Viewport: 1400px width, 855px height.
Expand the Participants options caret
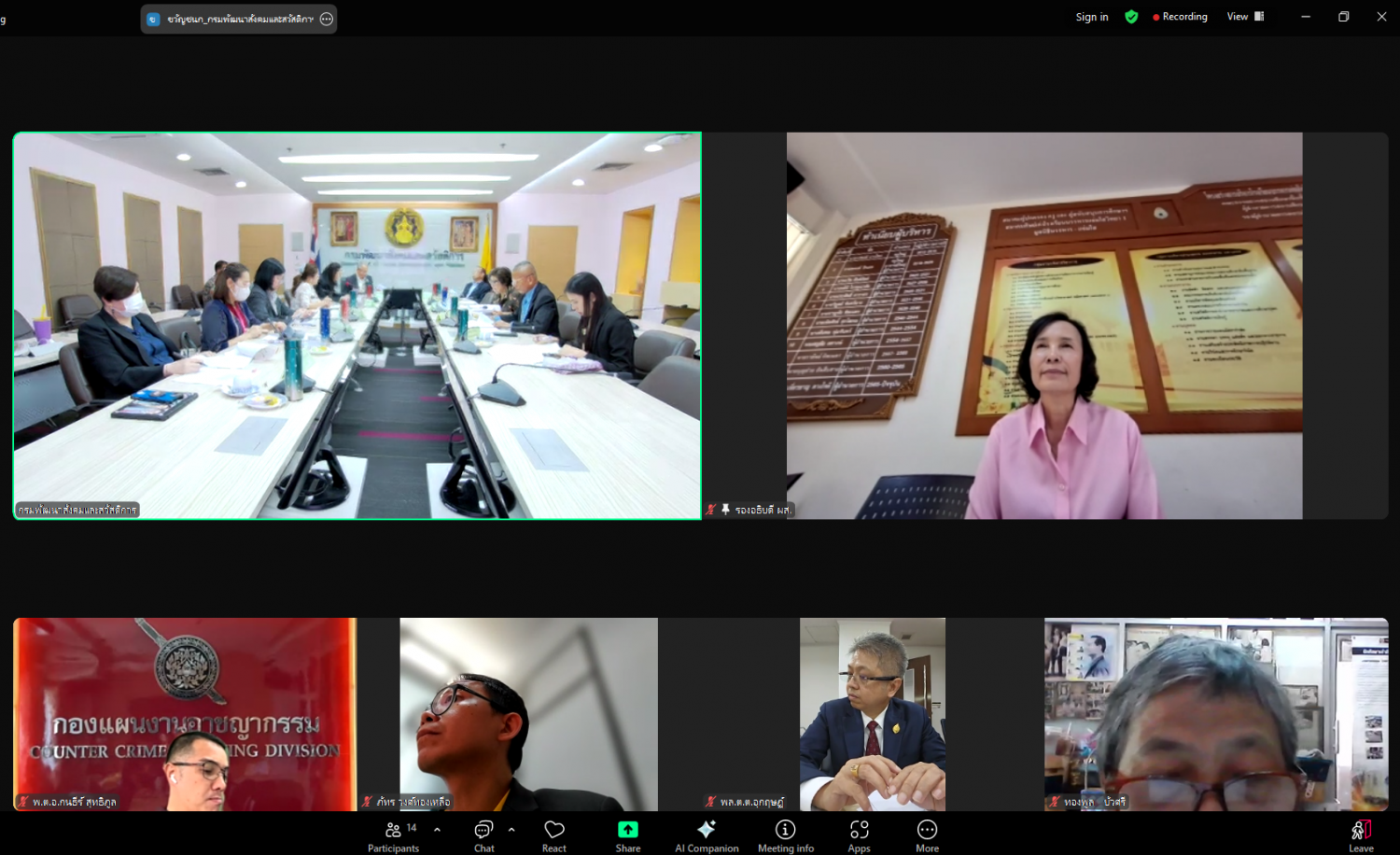click(x=437, y=829)
